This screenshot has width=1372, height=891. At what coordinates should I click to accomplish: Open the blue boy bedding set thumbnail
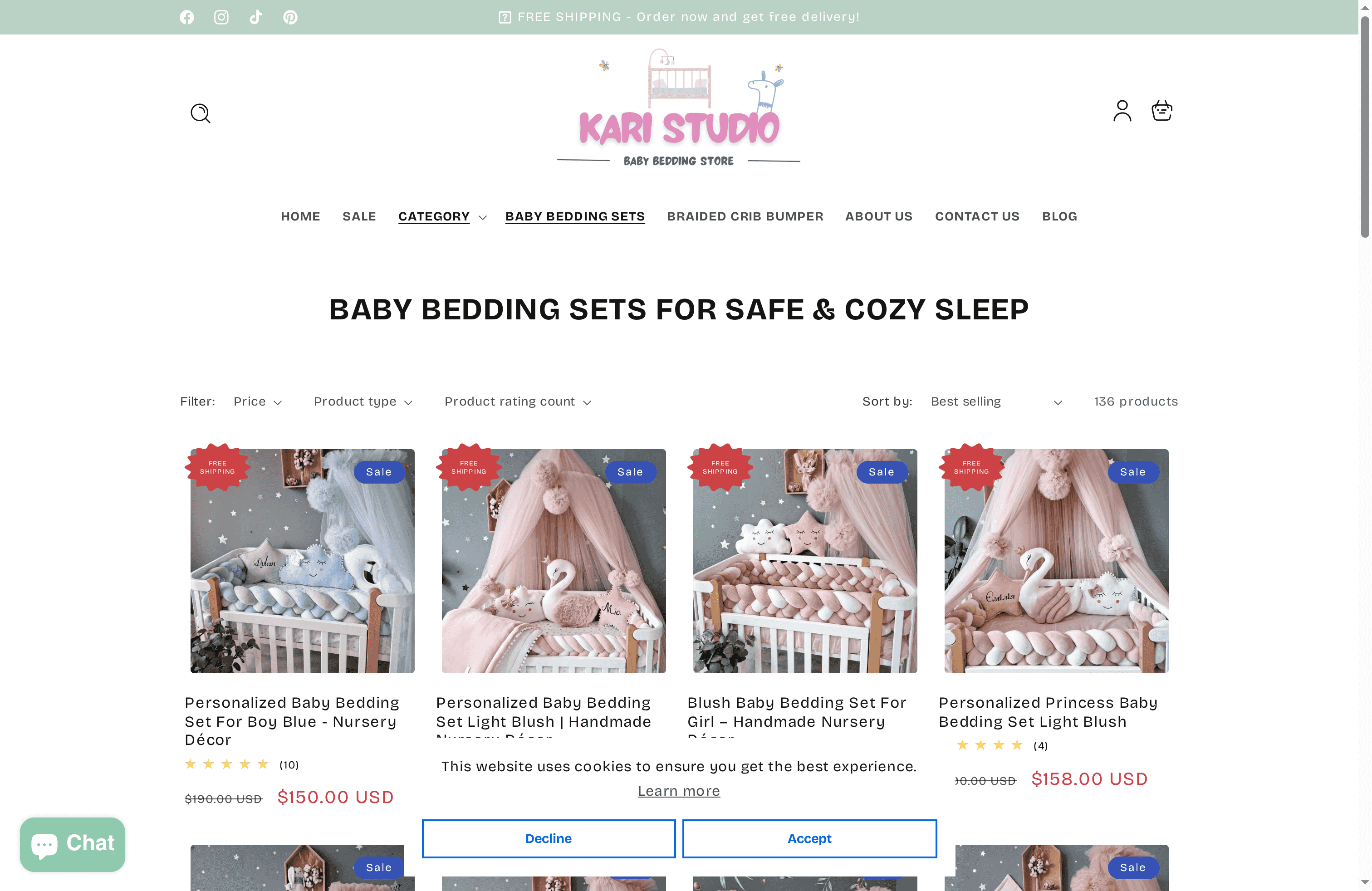[302, 561]
